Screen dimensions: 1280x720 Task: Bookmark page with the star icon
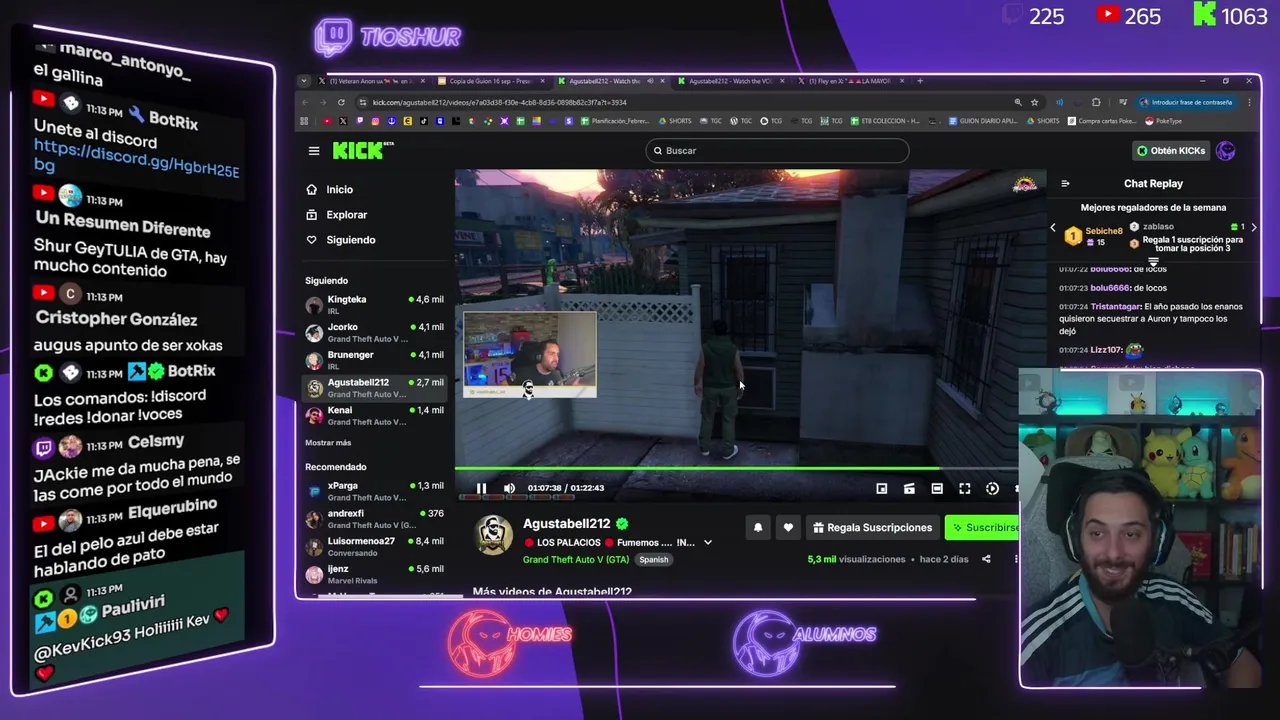click(1034, 102)
